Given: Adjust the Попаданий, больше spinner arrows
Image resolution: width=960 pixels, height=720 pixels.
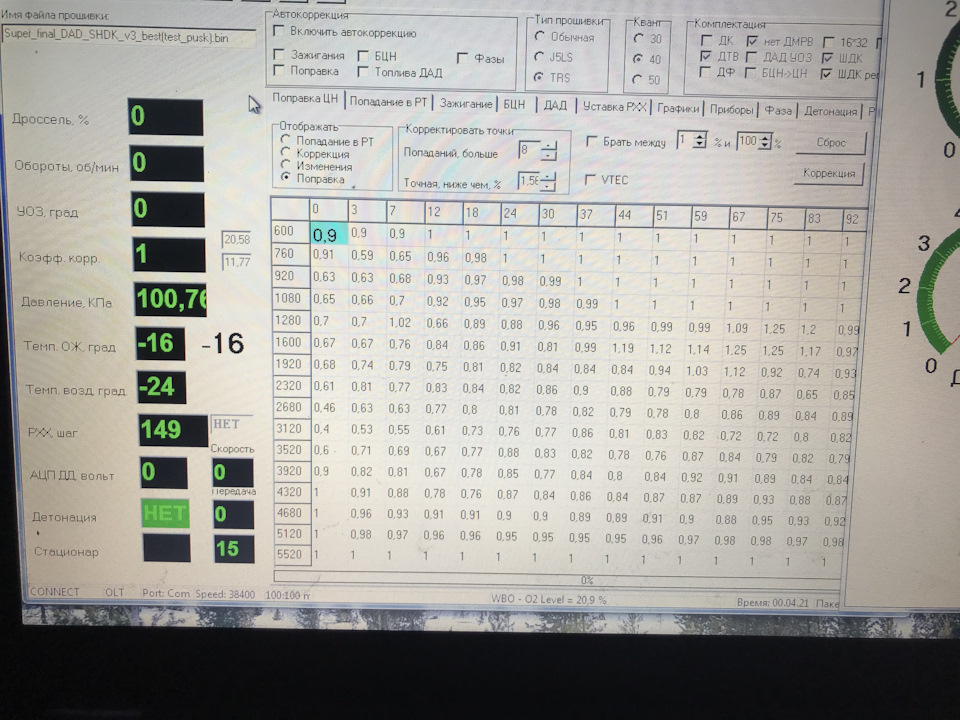Looking at the screenshot, I should 549,151.
